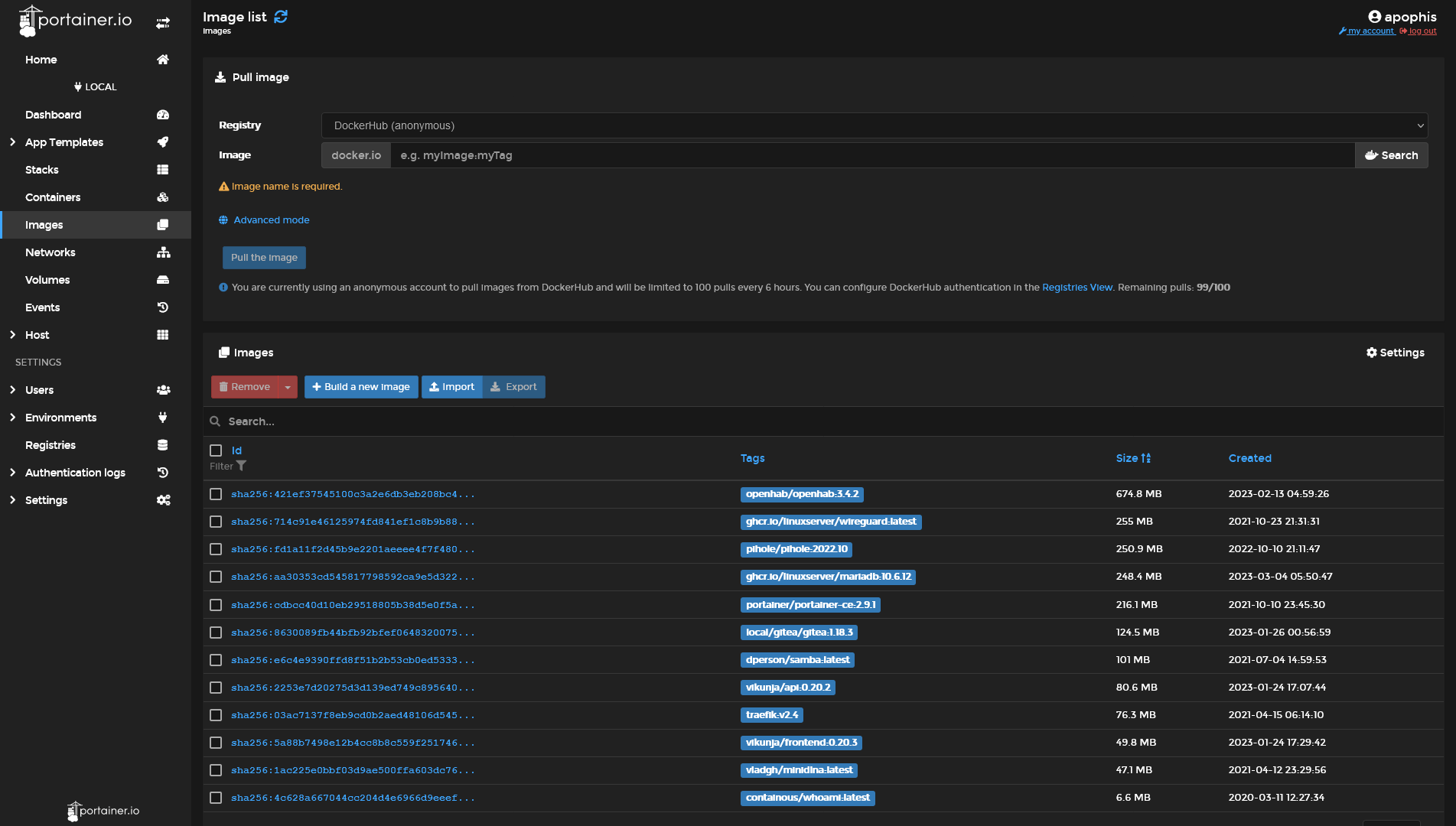This screenshot has width=1456, height=826.
Task: Check the local/gitea:1.18.3 image row
Action: point(216,633)
